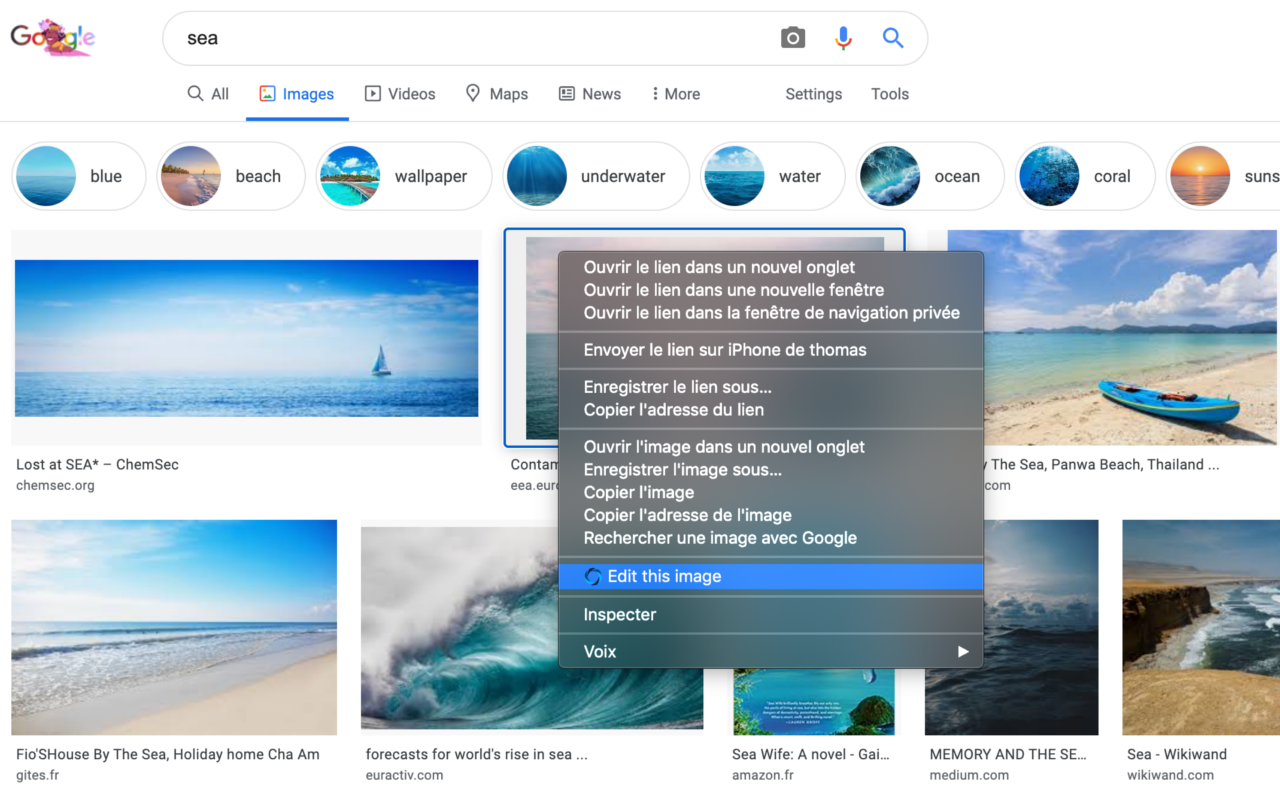Click the gites.fr source link
Image resolution: width=1280 pixels, height=800 pixels.
click(x=37, y=775)
